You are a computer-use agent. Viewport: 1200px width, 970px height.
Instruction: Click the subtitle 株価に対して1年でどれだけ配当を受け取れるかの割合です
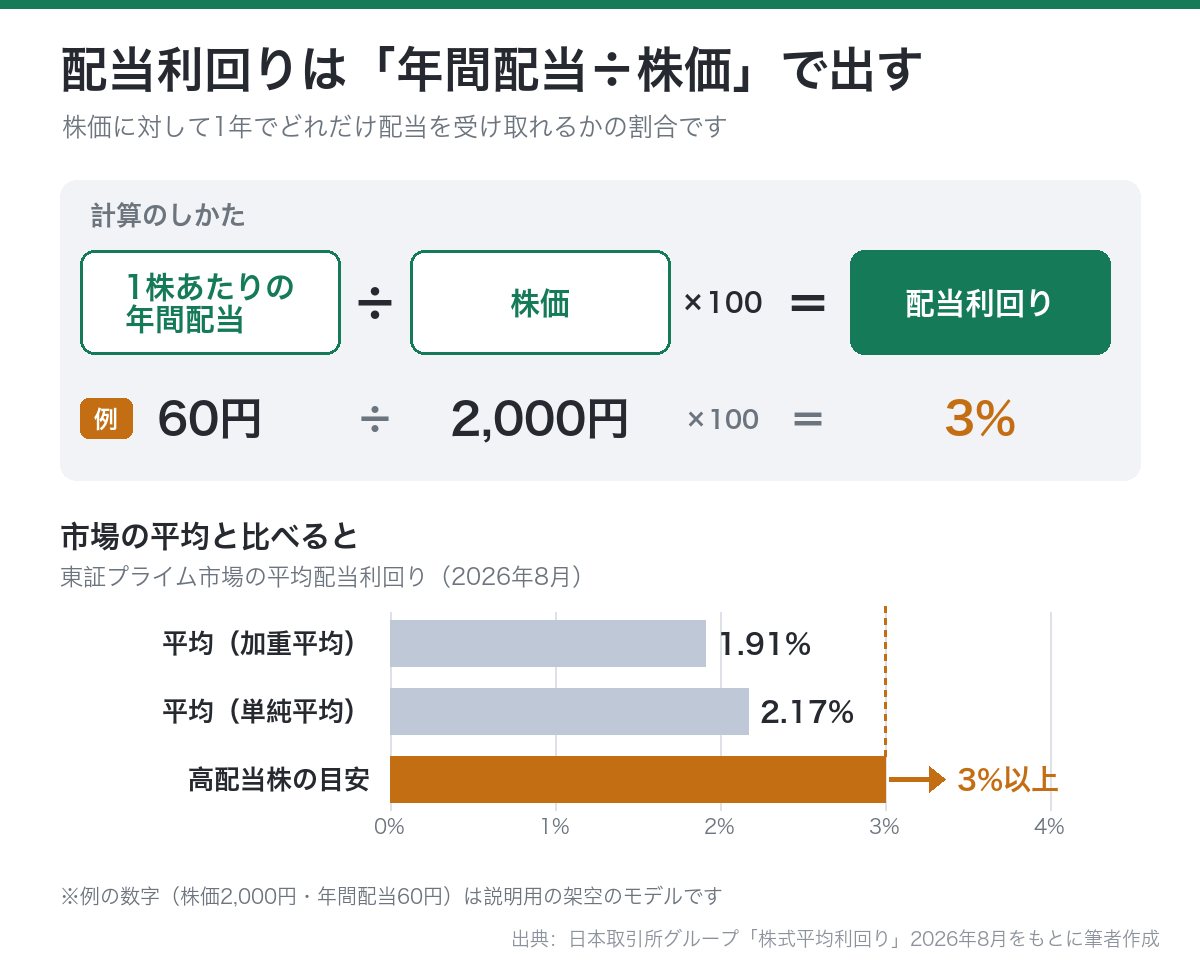(x=393, y=128)
